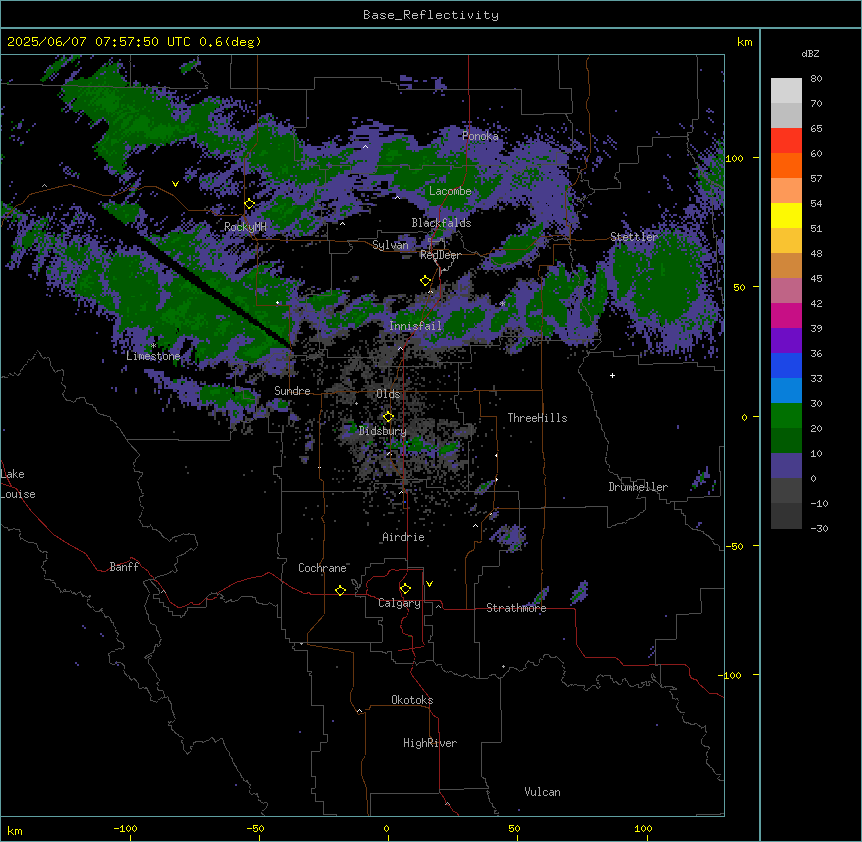Click the Airdrie city label
Screen dimensions: 862x842
click(404, 537)
